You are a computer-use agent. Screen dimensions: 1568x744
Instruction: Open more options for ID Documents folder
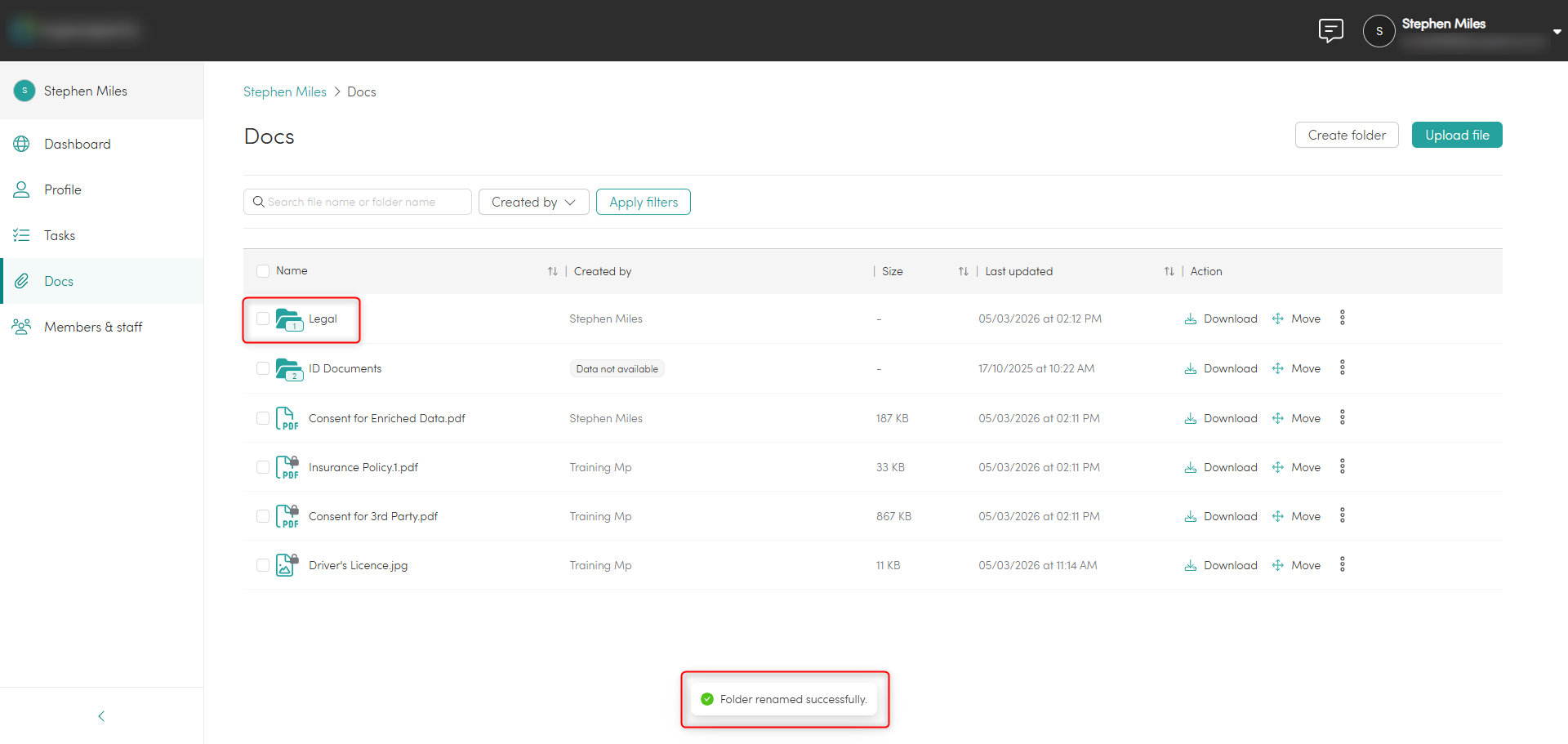coord(1342,368)
